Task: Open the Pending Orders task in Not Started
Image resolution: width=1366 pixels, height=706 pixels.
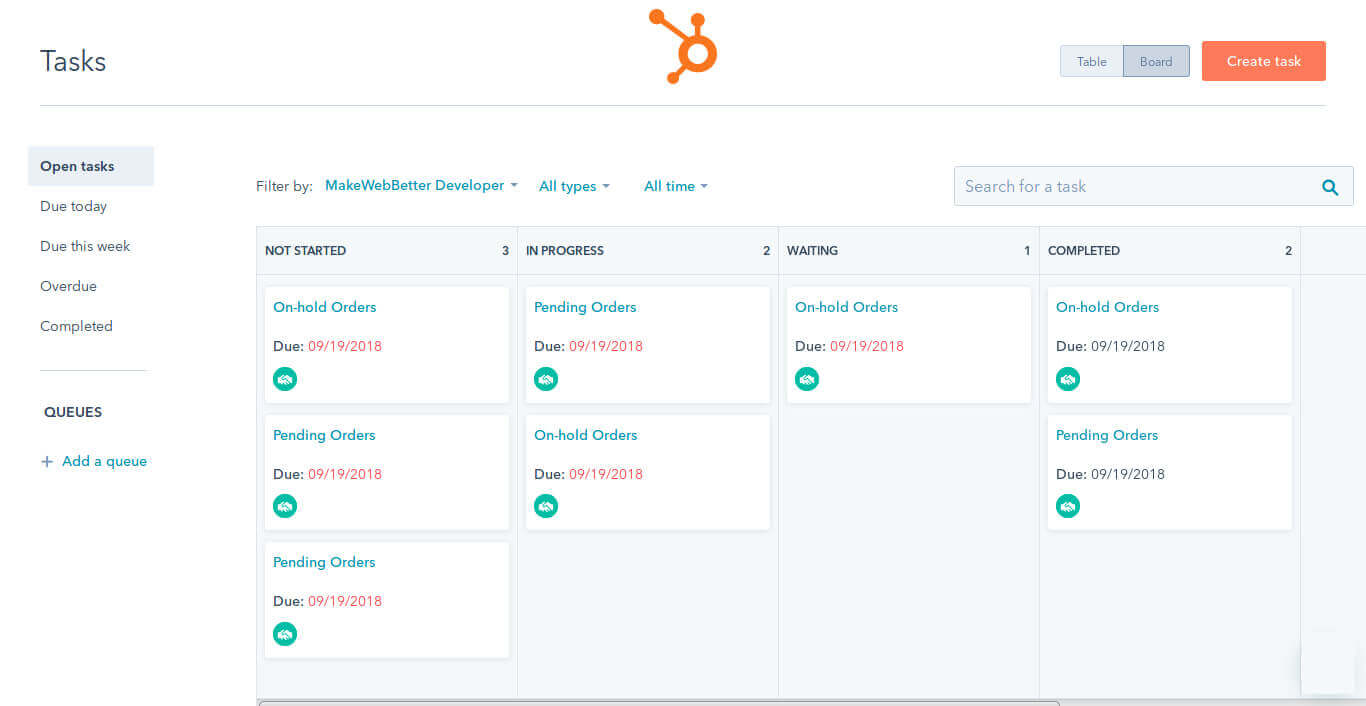Action: [324, 435]
